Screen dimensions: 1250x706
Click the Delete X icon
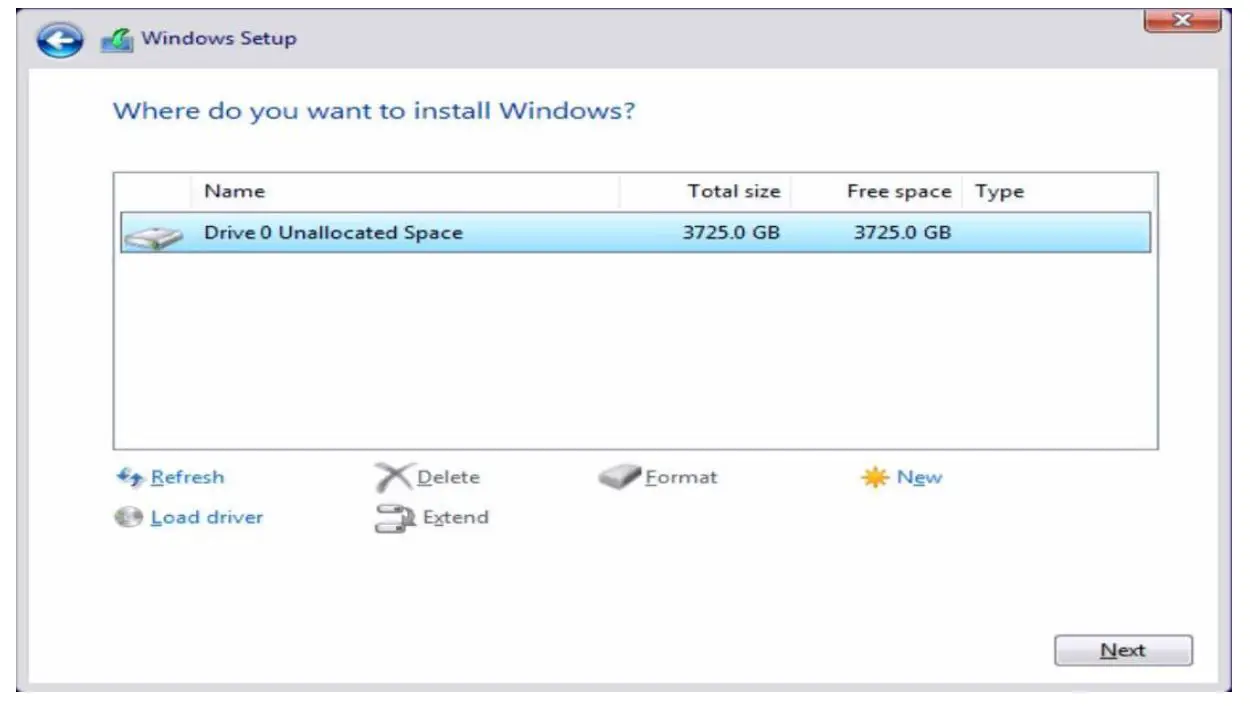[393, 478]
